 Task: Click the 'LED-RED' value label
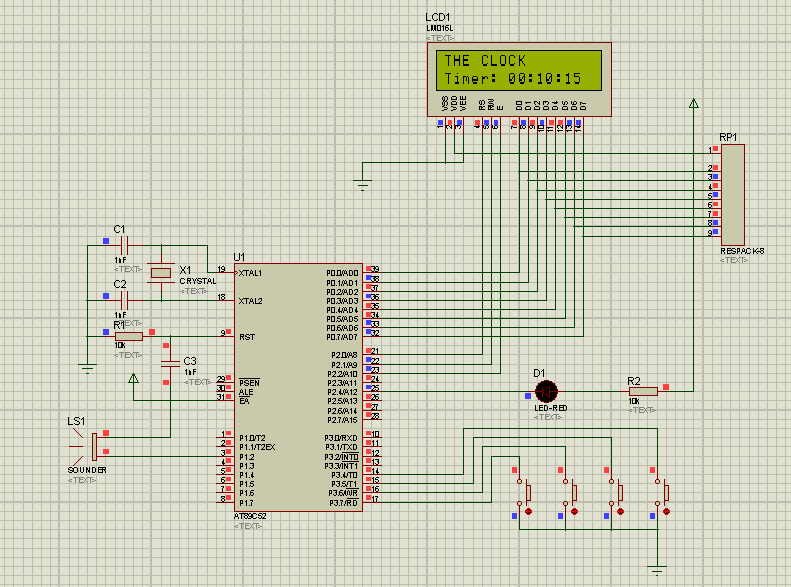[x=550, y=408]
